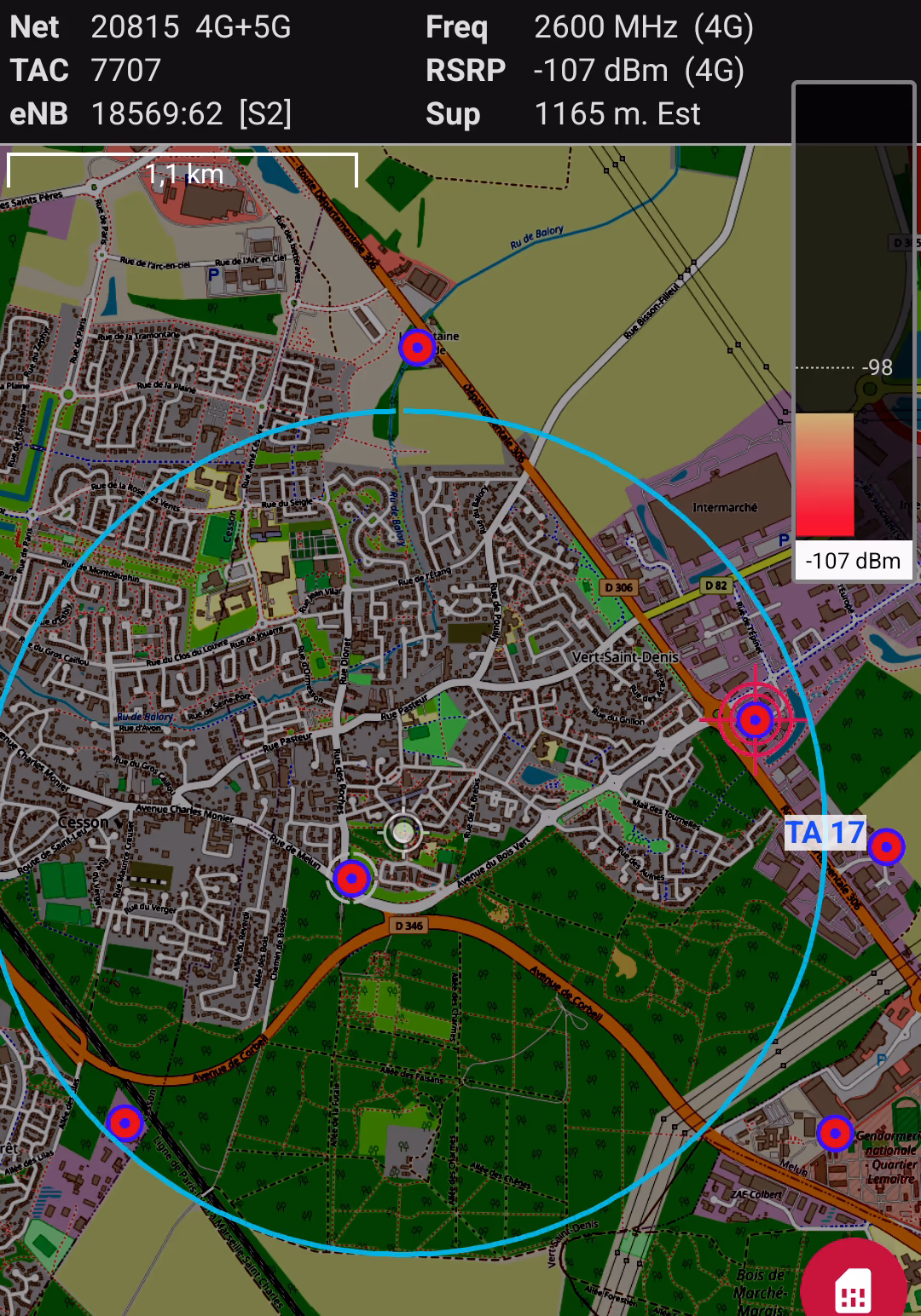
Task: Tap the red signal strength gradient bar
Action: pyautogui.click(x=825, y=476)
